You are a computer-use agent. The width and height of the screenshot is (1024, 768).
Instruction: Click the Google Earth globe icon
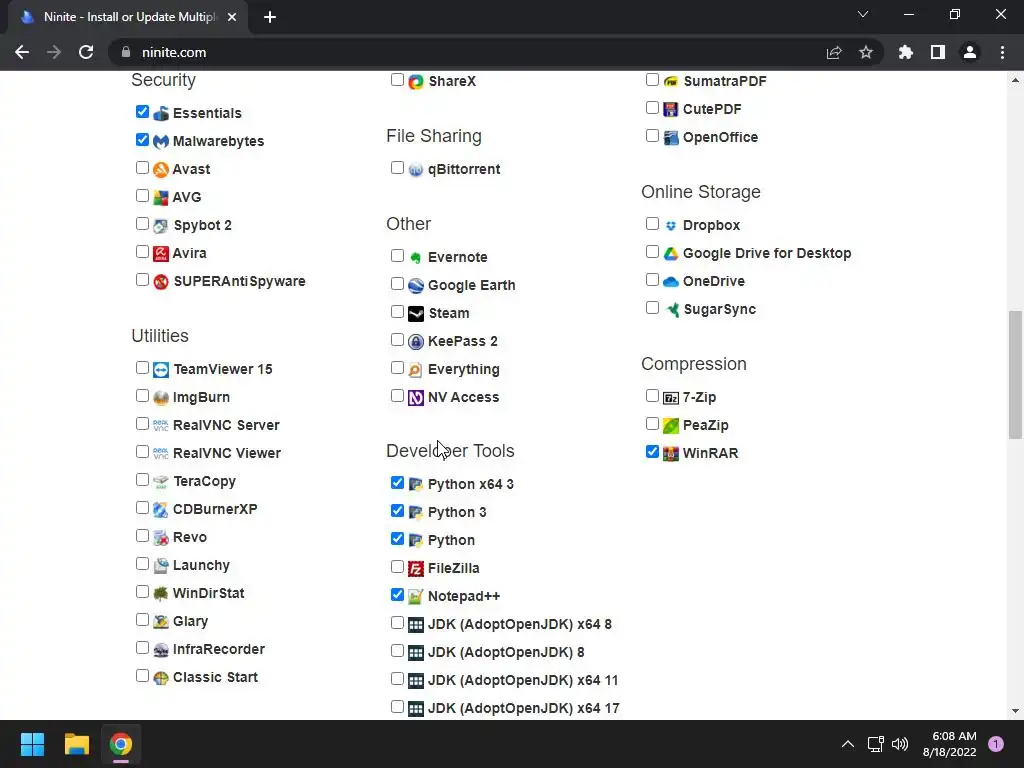(416, 285)
